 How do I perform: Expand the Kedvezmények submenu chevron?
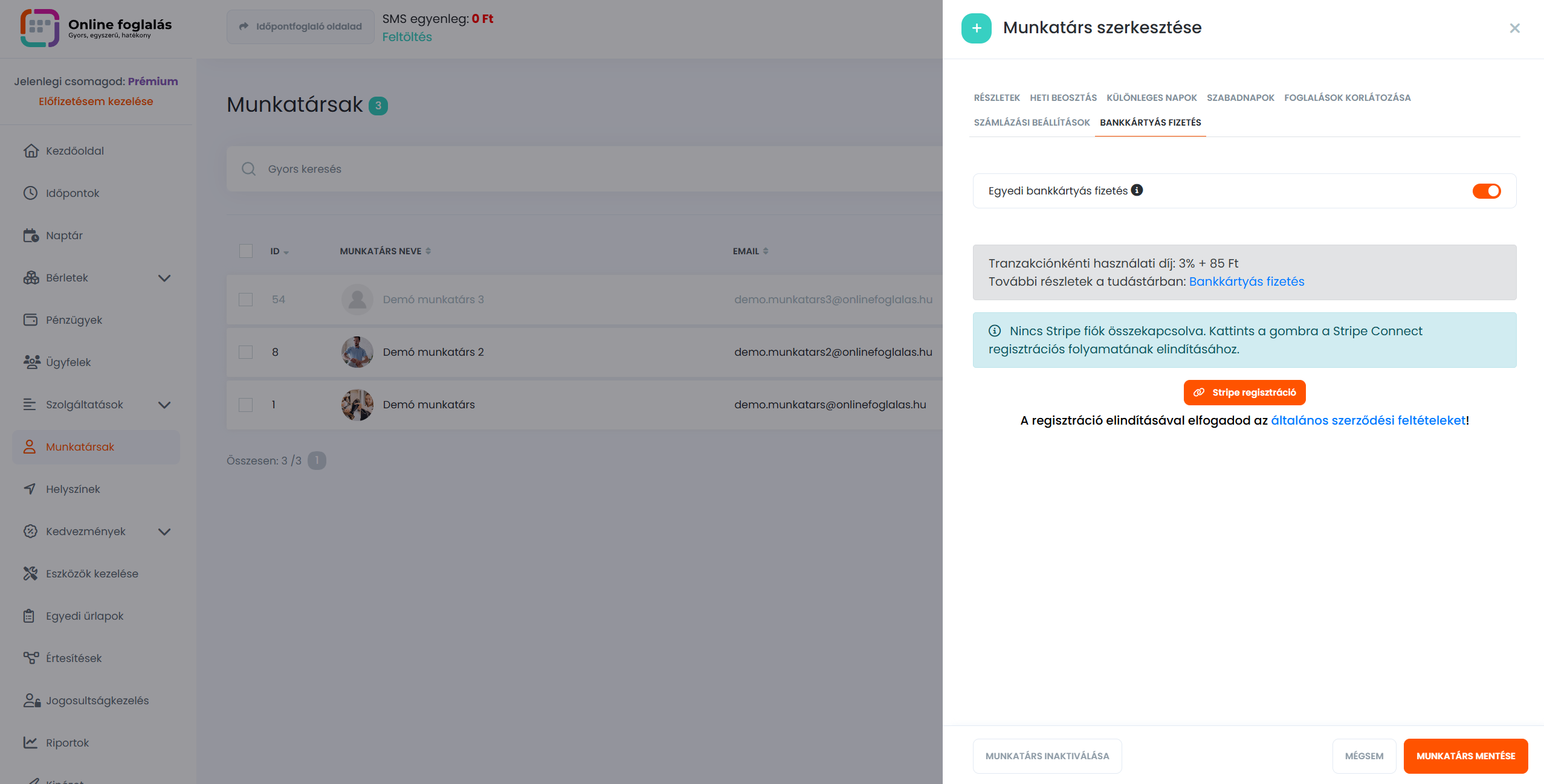pyautogui.click(x=164, y=532)
